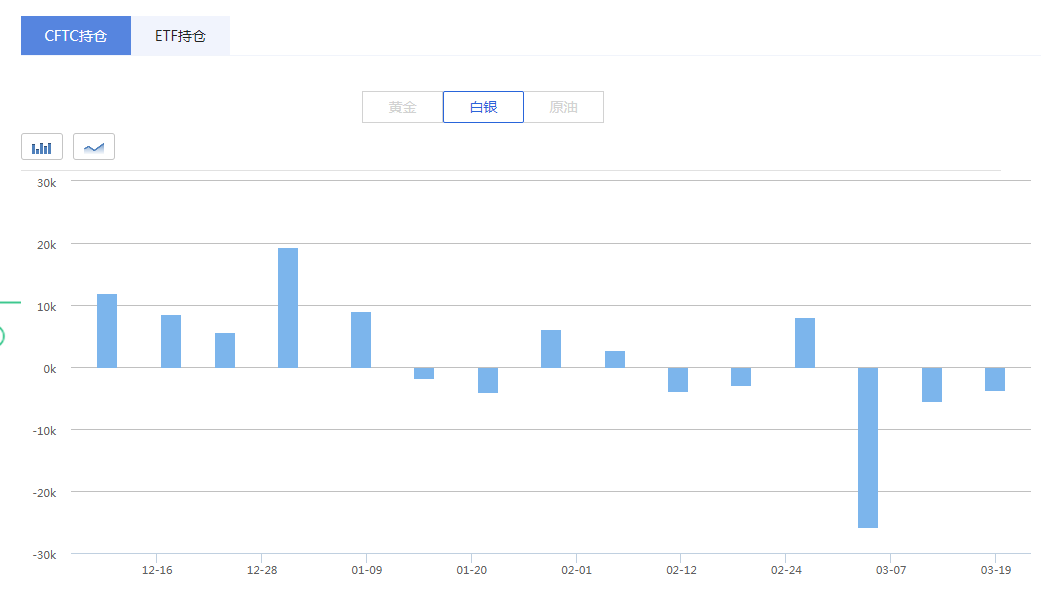Click the y-axis label 0k

[50, 369]
